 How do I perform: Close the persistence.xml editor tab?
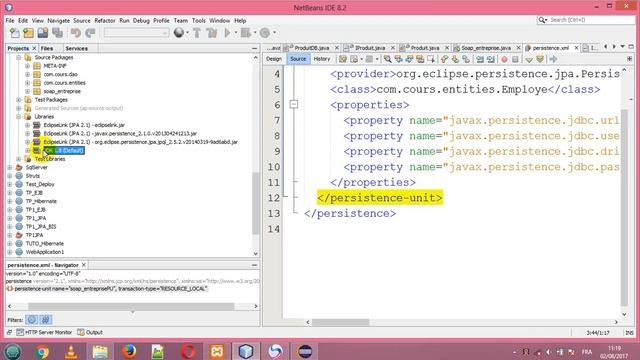(576, 48)
